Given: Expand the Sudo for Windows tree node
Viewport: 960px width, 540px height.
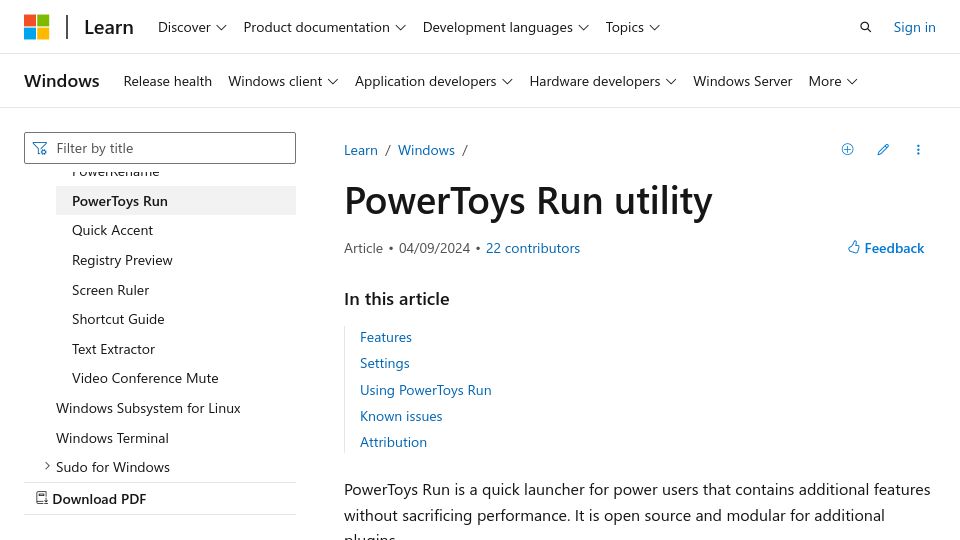Looking at the screenshot, I should 47,467.
